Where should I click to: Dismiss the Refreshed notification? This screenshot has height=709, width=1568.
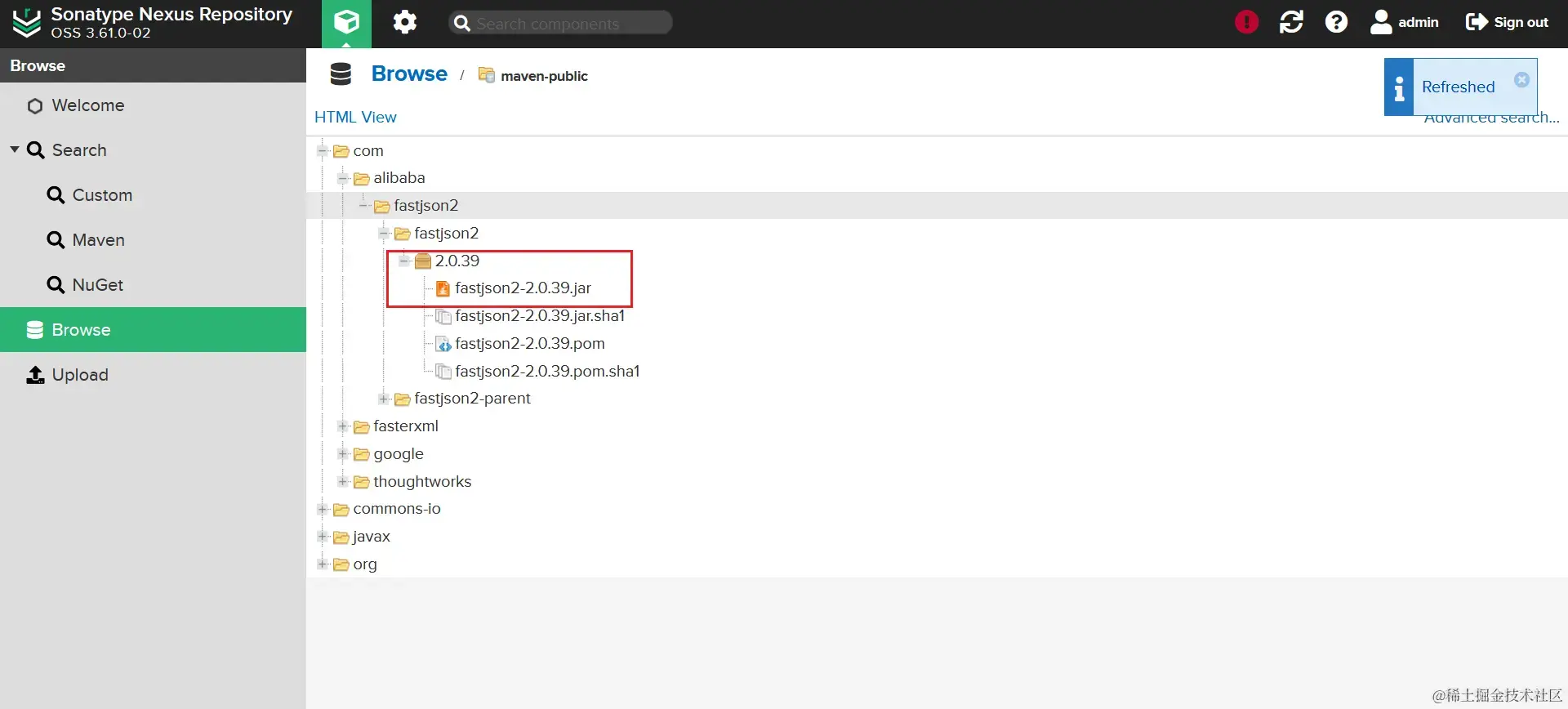(x=1521, y=79)
